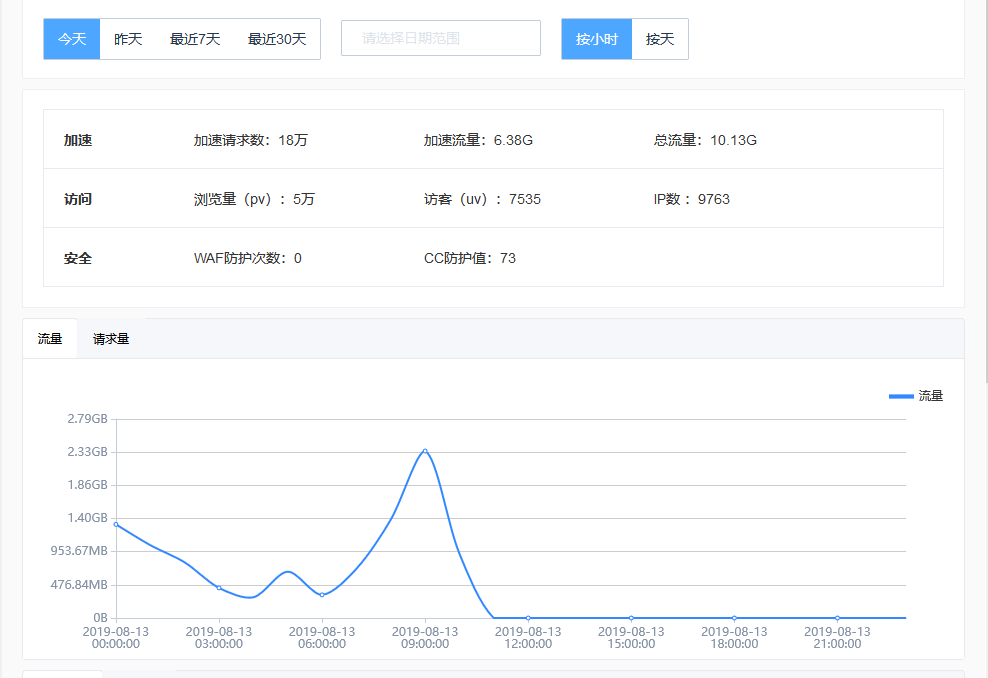988x678 pixels.
Task: Click the peak data point at 09:00
Action: (425, 451)
